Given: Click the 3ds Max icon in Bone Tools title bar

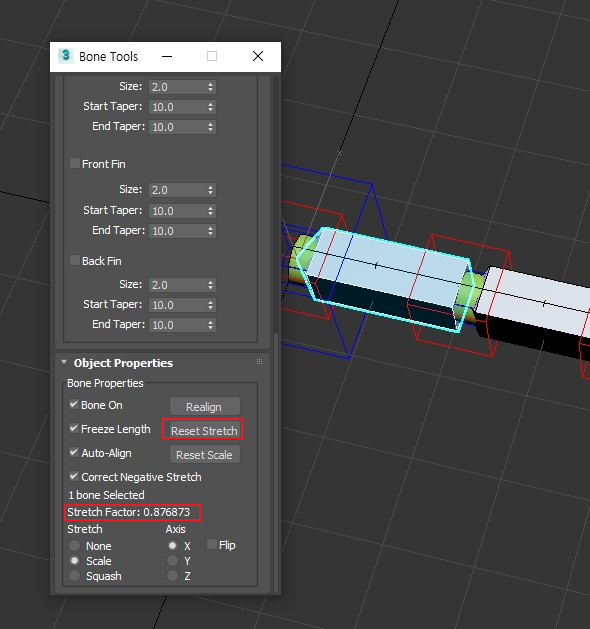Looking at the screenshot, I should point(66,56).
